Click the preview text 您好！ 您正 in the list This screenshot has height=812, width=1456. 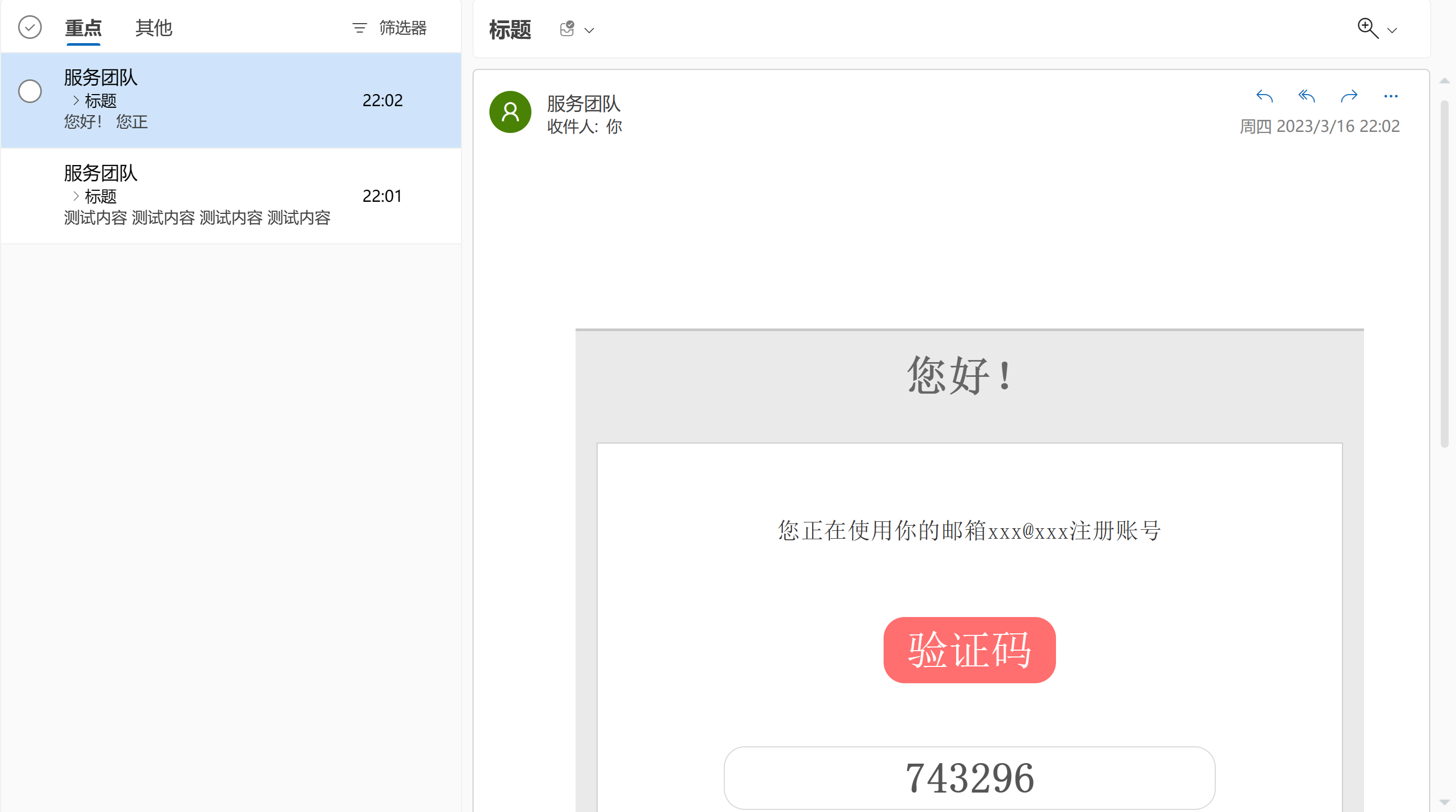pyautogui.click(x=106, y=122)
